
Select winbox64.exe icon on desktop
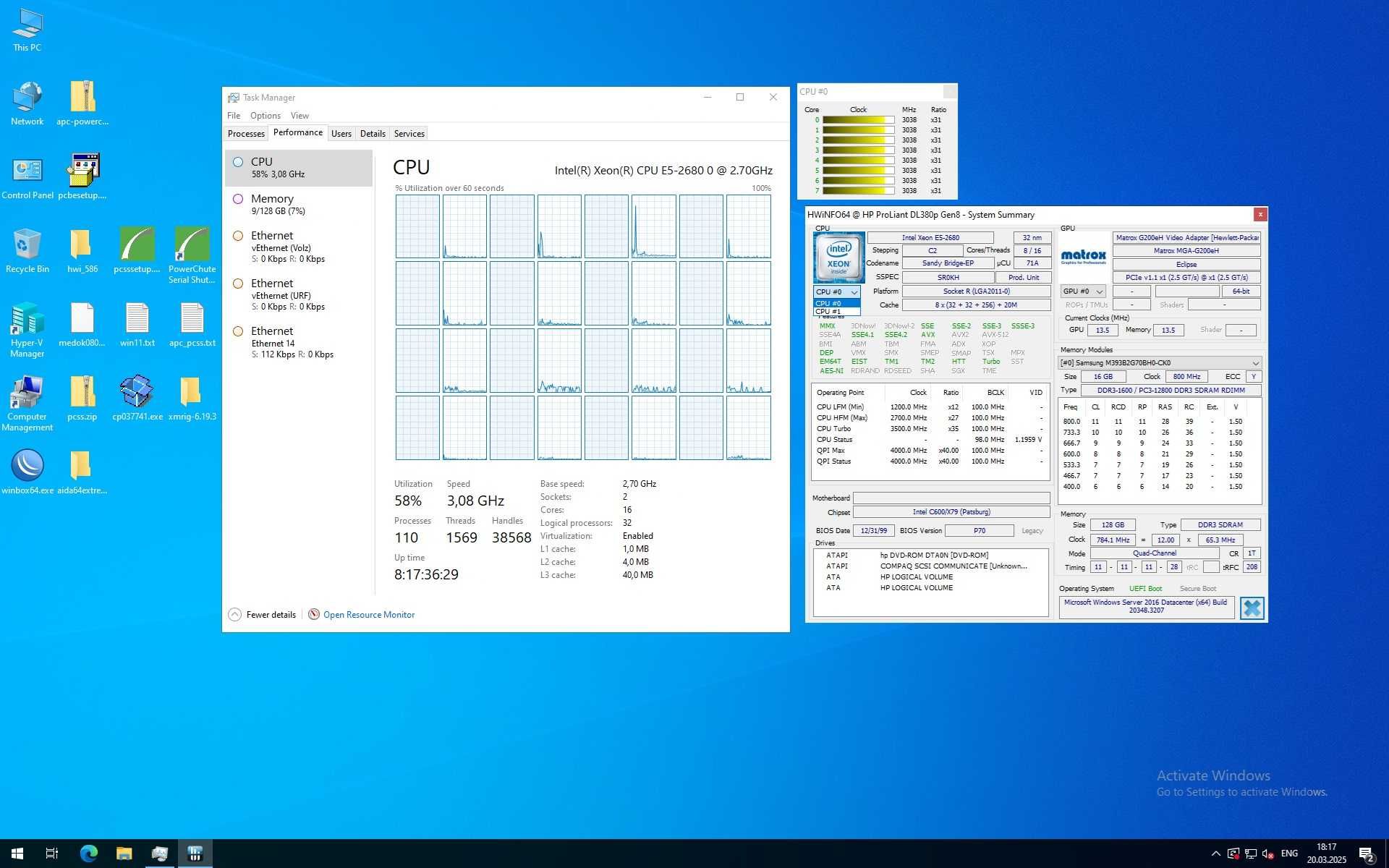click(x=27, y=472)
